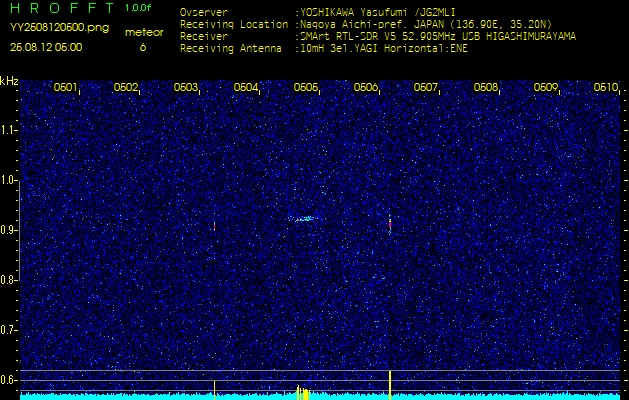Click the observer name YOSHIKAWA Yasufumi /JG2MLI
The width and height of the screenshot is (629, 400).
tap(377, 12)
